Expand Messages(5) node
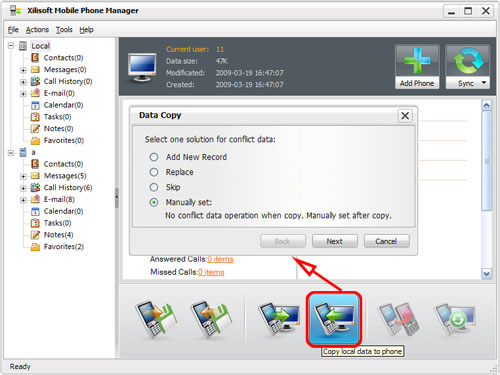500x375 pixels. [x=23, y=176]
